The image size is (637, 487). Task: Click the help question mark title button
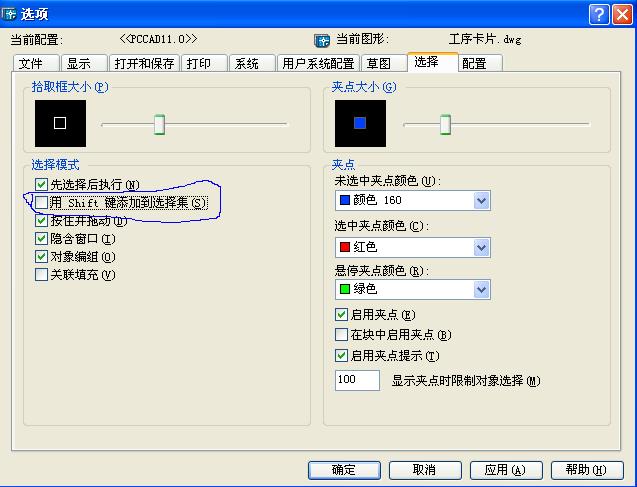point(599,15)
